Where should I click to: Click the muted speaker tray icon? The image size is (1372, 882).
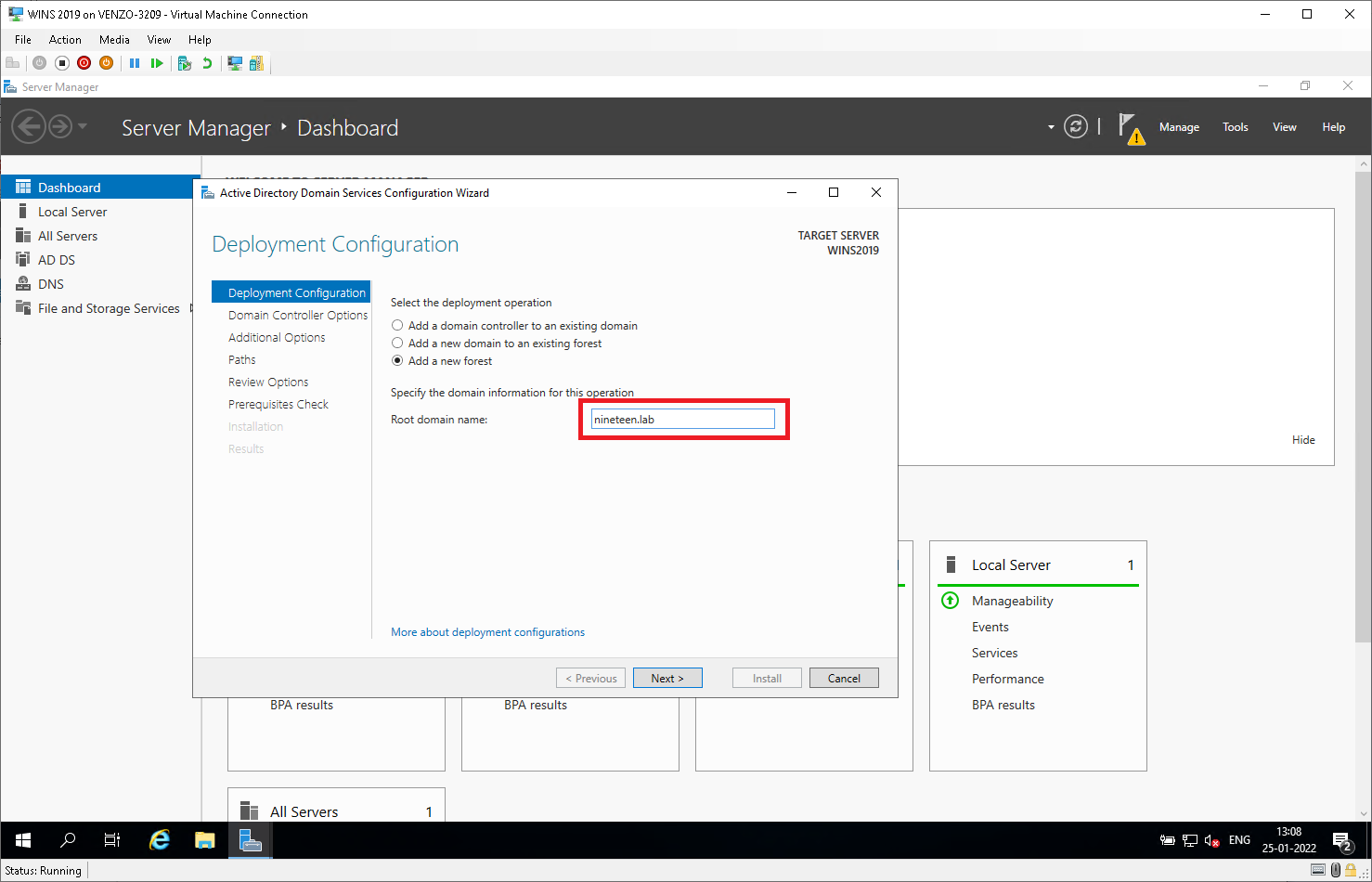[1211, 840]
